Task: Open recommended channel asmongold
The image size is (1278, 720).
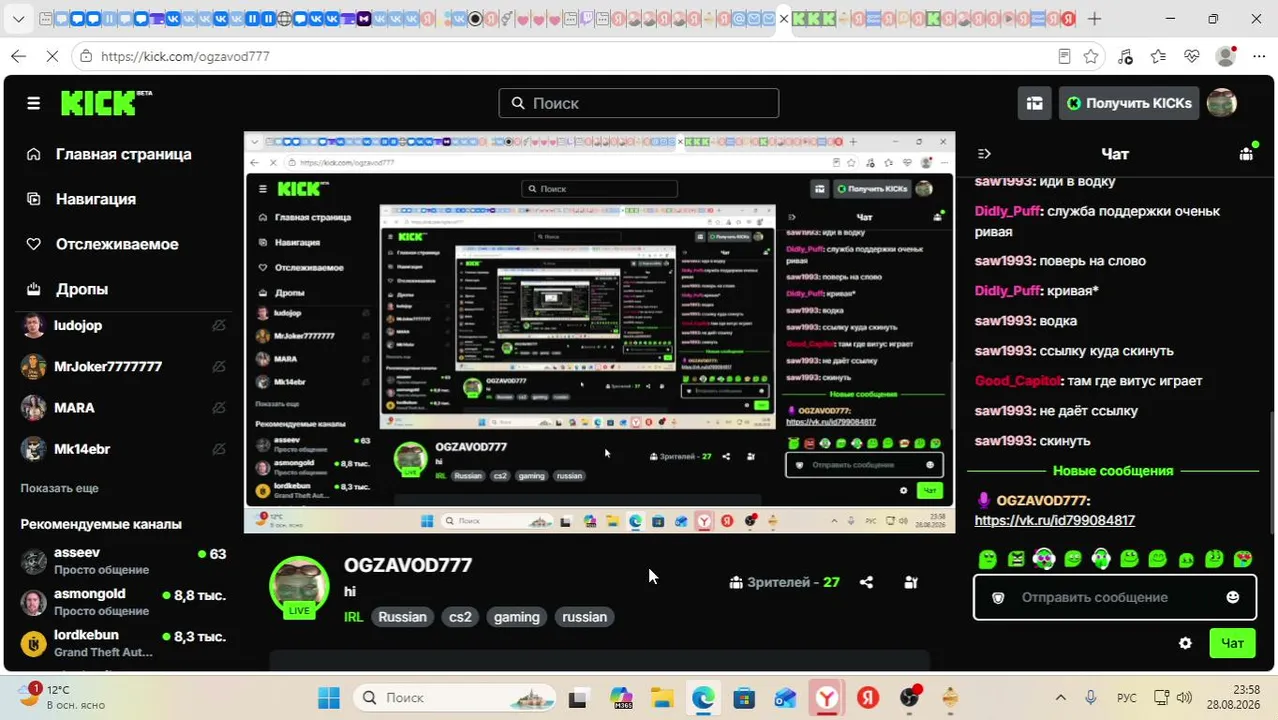Action: click(x=123, y=602)
